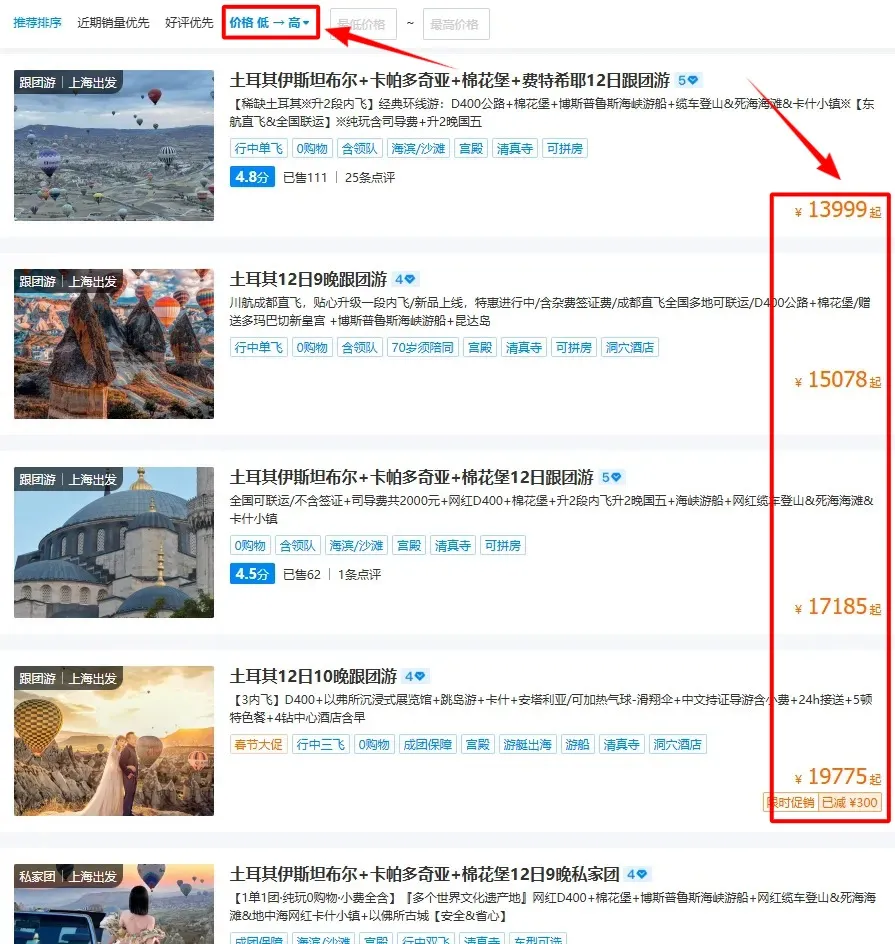Sort by 近期销量优先
The height and width of the screenshot is (944, 895).
click(x=112, y=23)
